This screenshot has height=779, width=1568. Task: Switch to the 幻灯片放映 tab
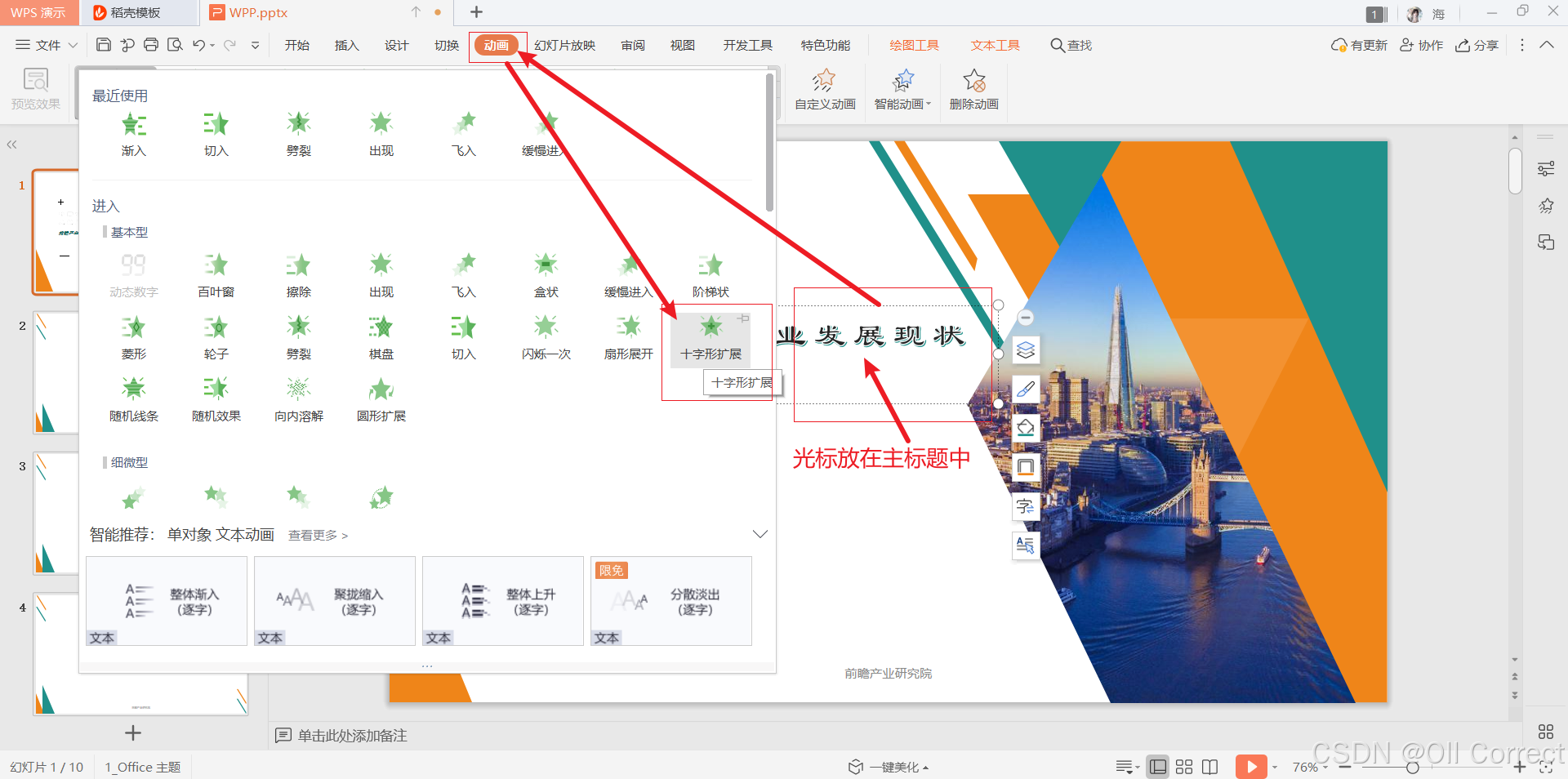(565, 45)
